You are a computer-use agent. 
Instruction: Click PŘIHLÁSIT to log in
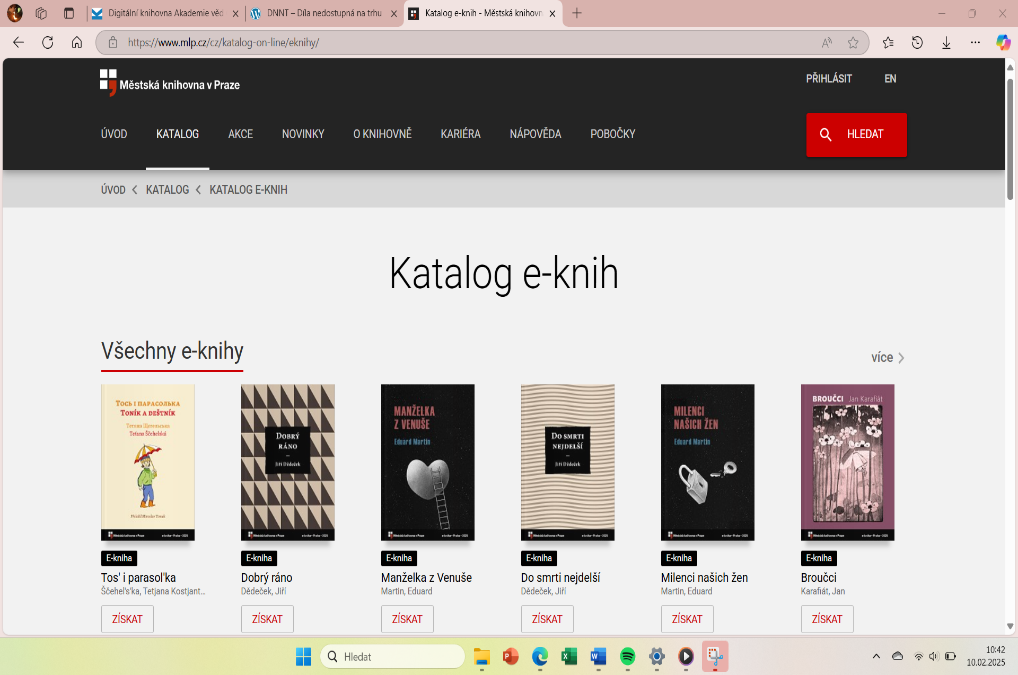coord(829,79)
